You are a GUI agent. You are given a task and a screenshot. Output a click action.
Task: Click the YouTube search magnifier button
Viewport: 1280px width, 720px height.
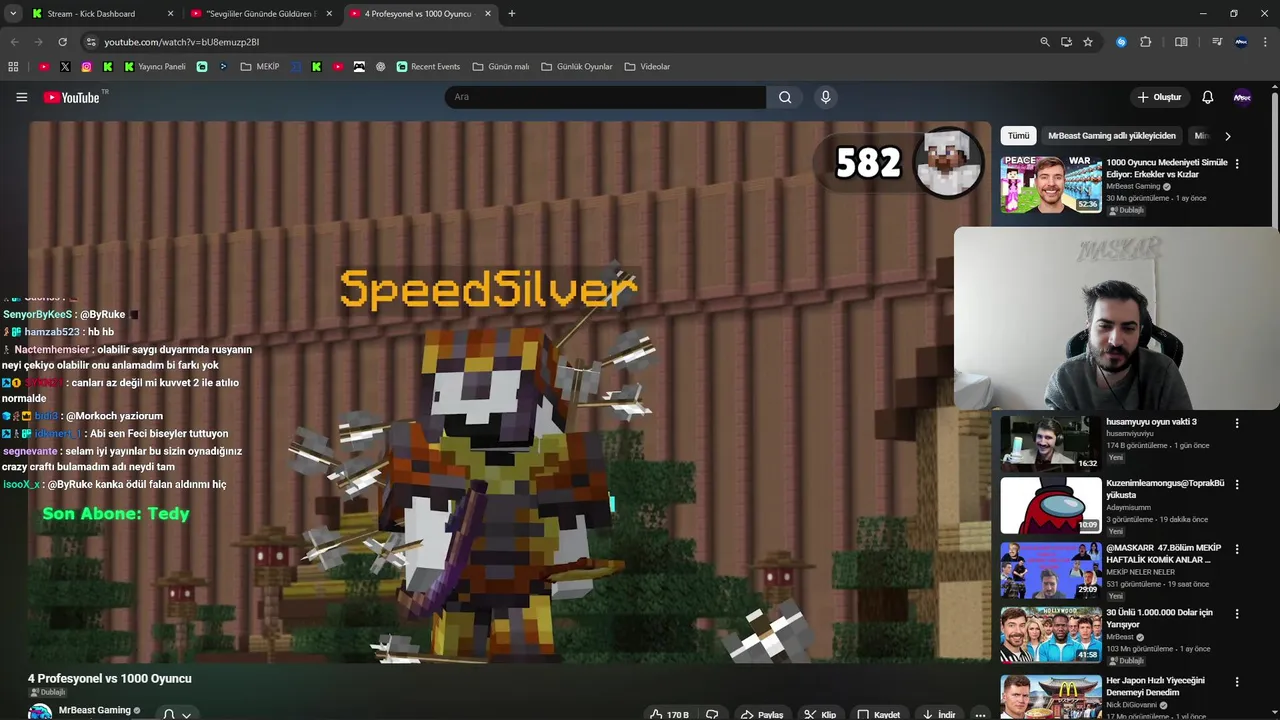coord(785,97)
